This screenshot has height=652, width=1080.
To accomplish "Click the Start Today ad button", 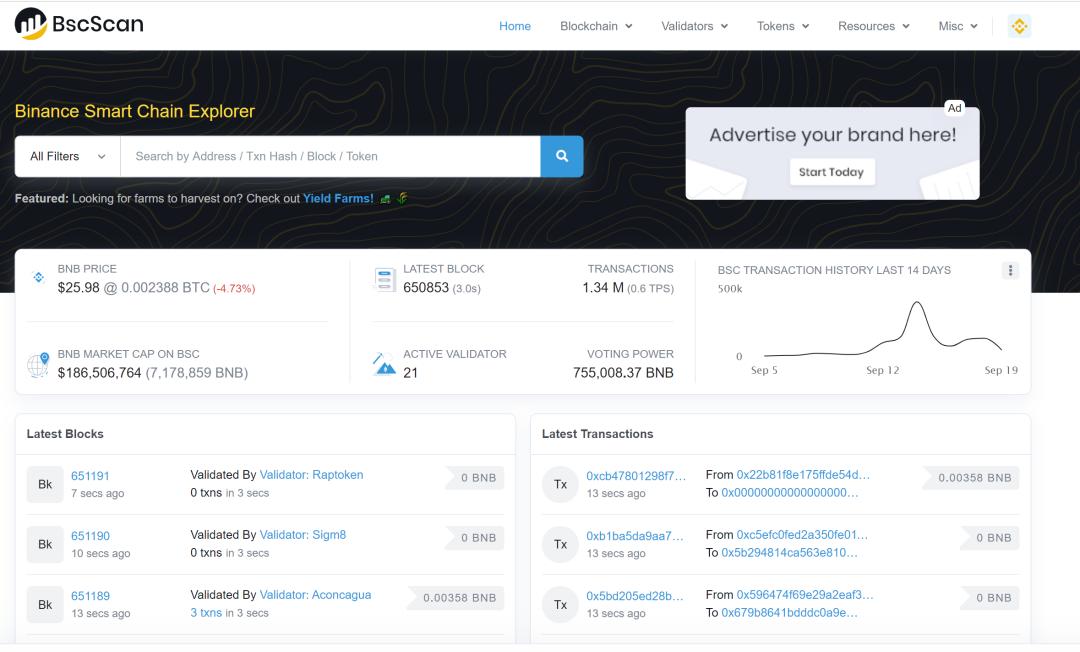I will click(x=831, y=172).
